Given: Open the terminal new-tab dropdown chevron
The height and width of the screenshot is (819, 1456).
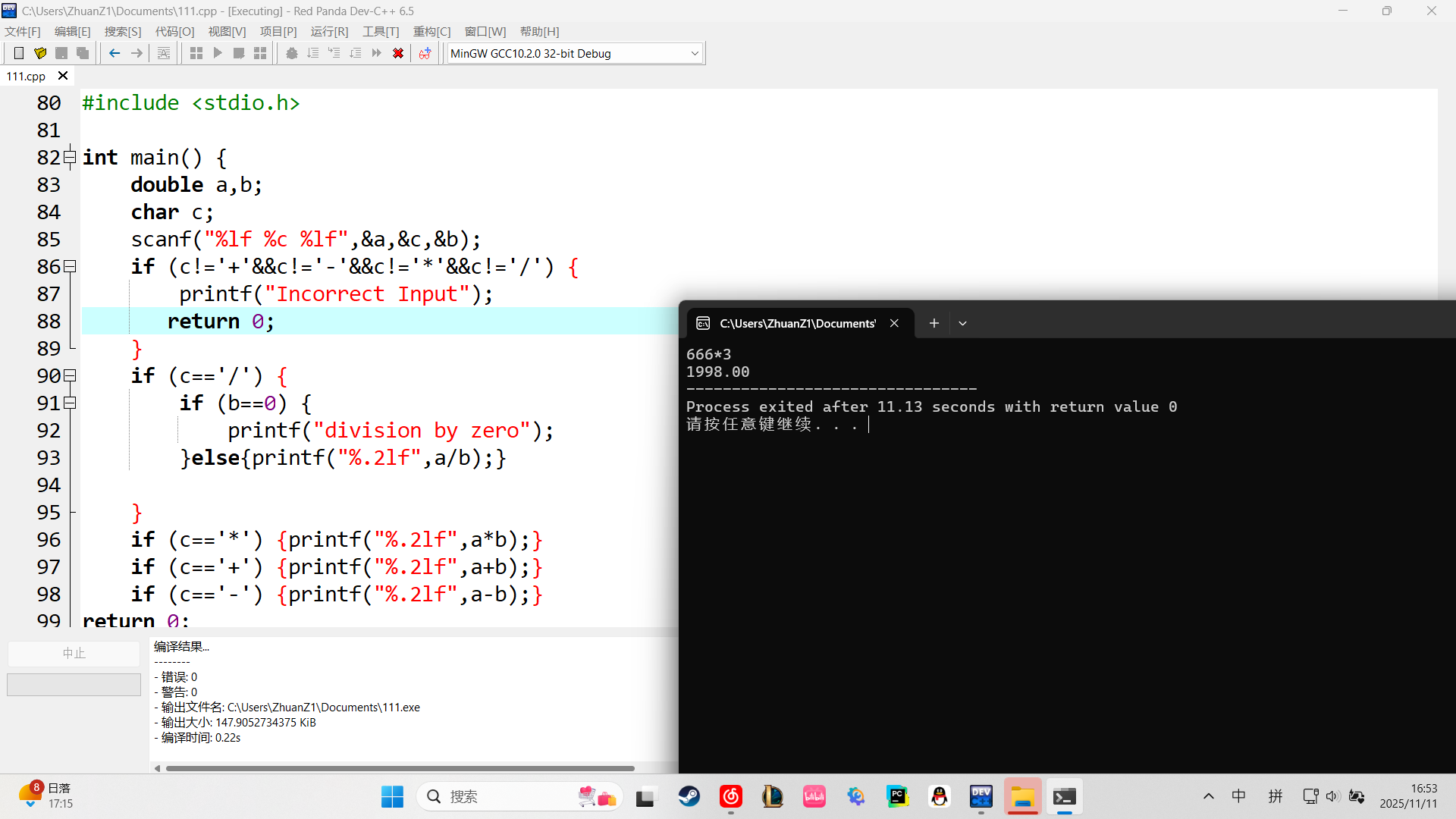Looking at the screenshot, I should 962,323.
